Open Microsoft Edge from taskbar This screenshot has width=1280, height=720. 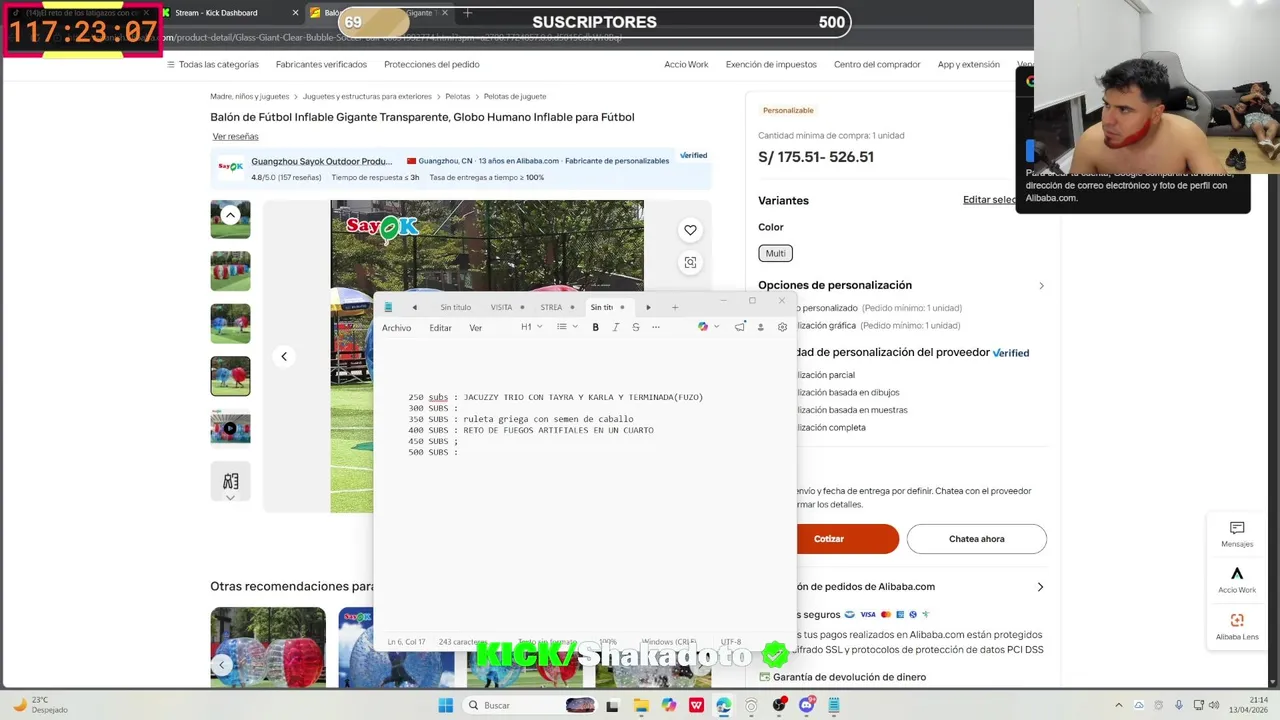click(724, 705)
